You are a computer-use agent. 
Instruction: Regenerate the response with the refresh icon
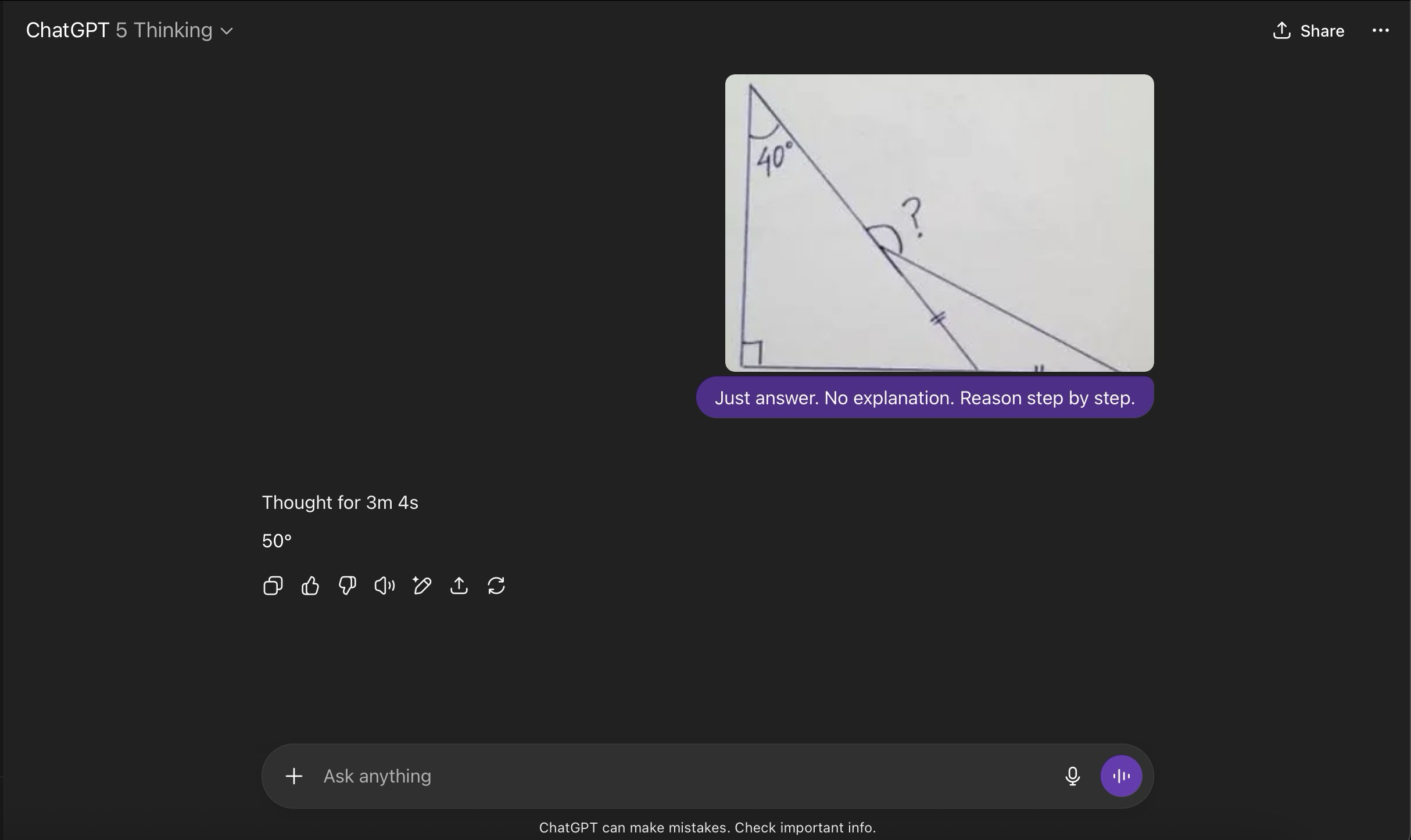pyautogui.click(x=496, y=586)
